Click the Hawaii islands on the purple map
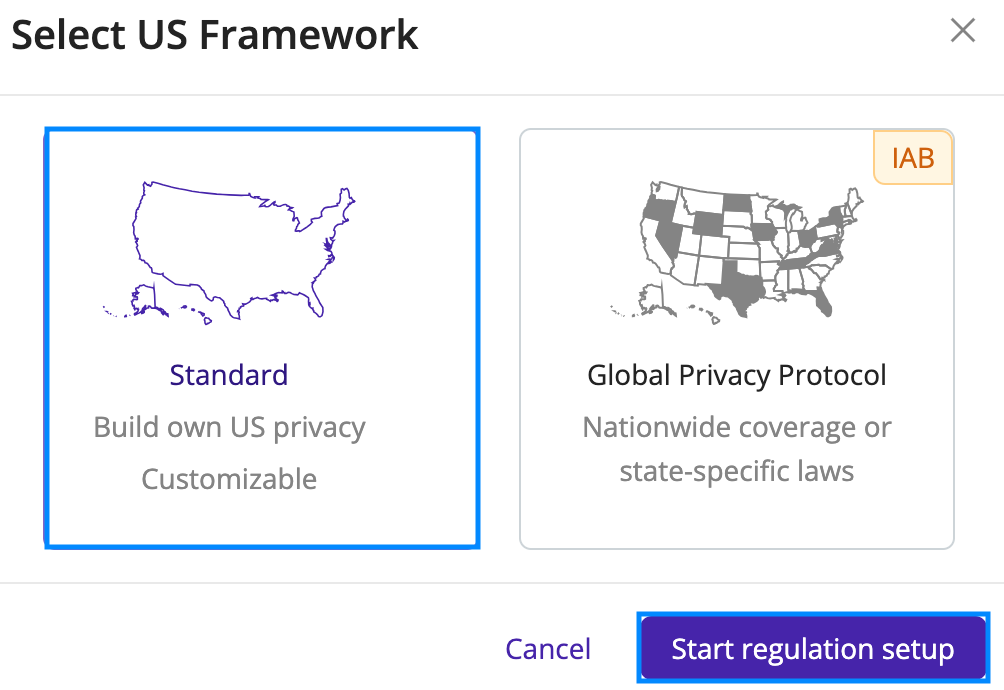Image resolution: width=1004 pixels, height=690 pixels. 197,314
